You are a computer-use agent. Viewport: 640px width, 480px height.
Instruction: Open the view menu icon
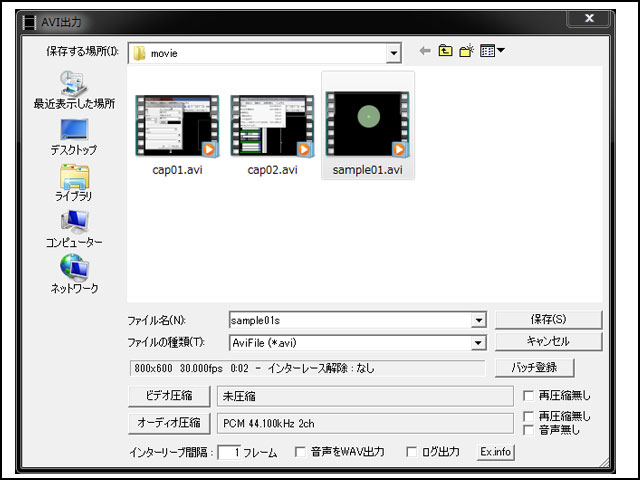tap(492, 51)
